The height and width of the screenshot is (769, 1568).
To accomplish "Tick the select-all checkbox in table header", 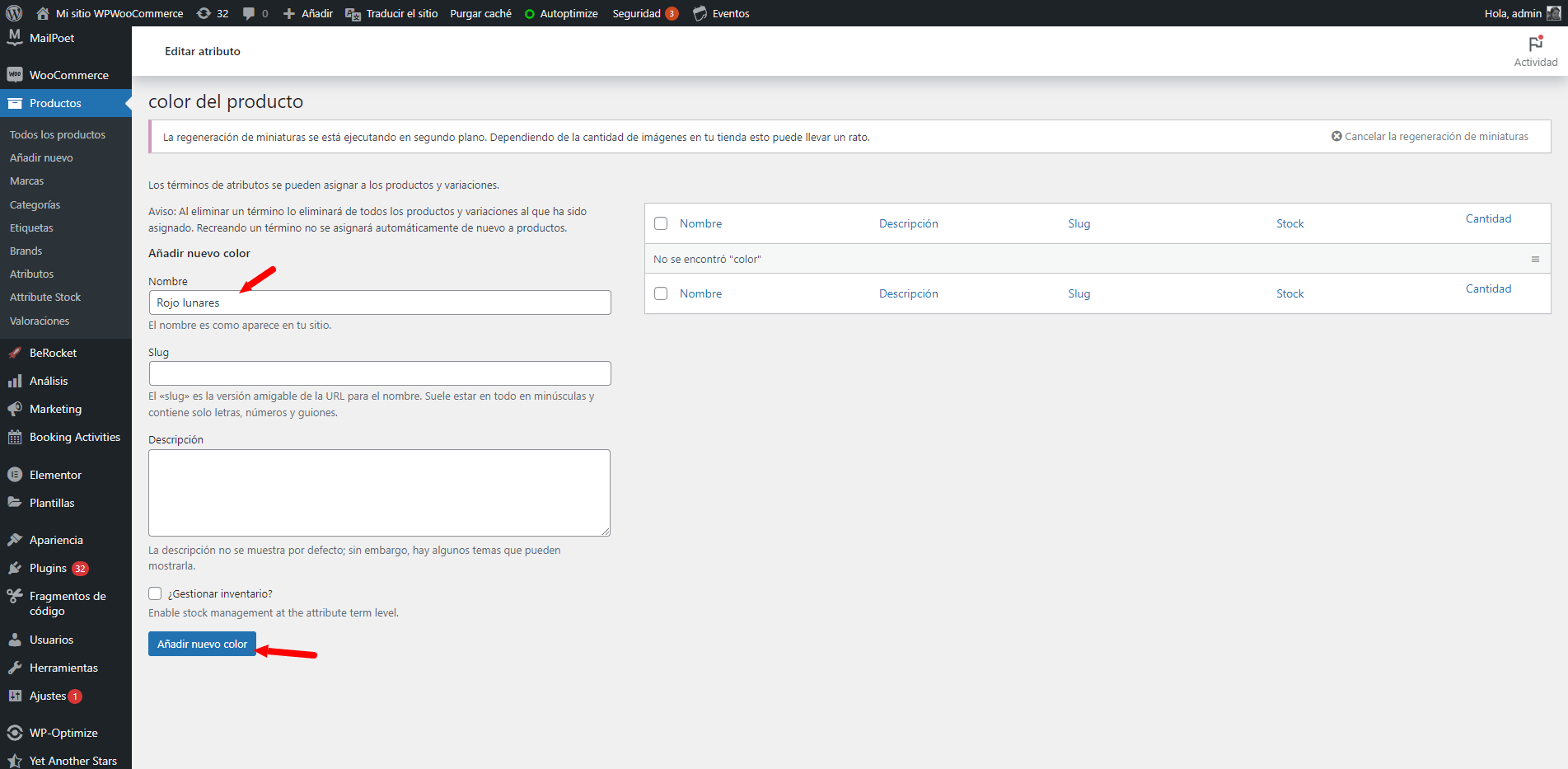I will 661,223.
